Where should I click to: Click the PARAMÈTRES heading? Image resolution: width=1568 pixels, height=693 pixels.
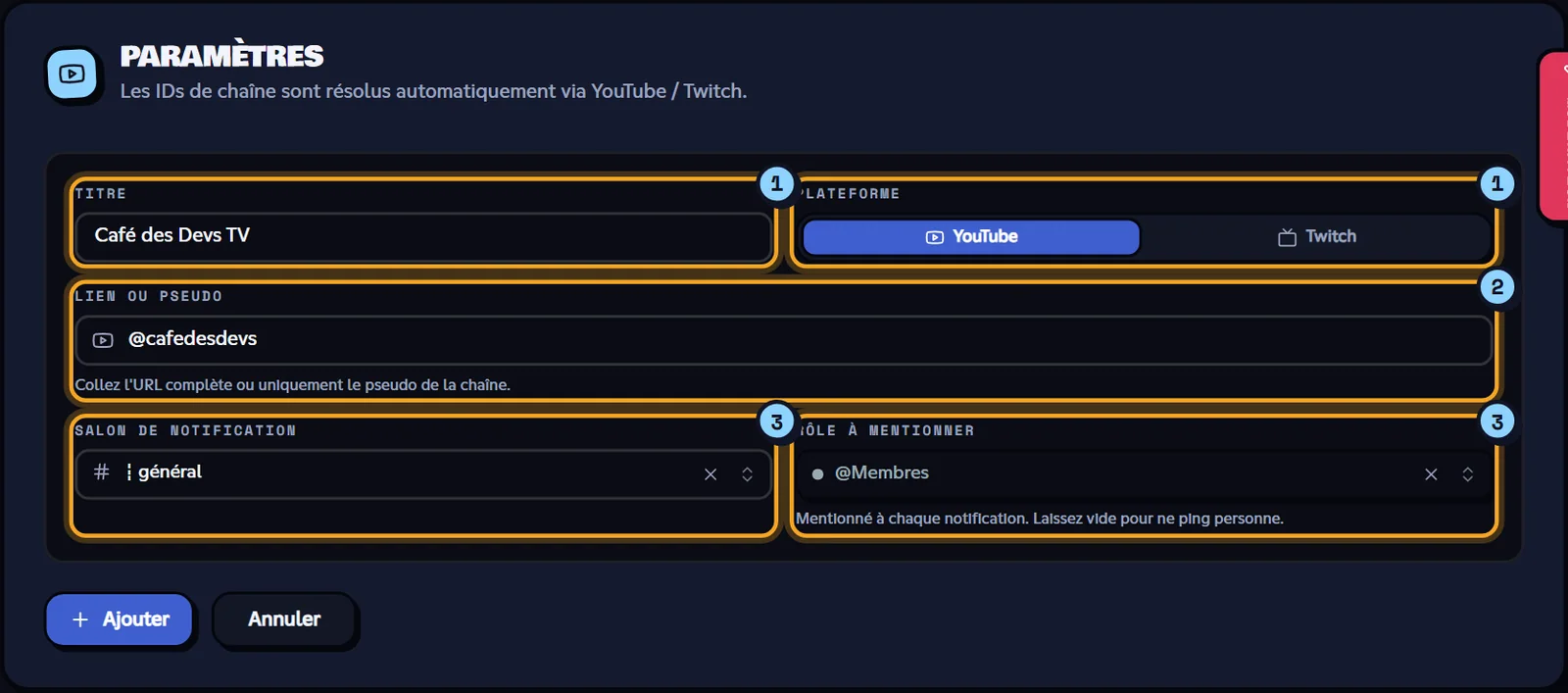[x=221, y=56]
